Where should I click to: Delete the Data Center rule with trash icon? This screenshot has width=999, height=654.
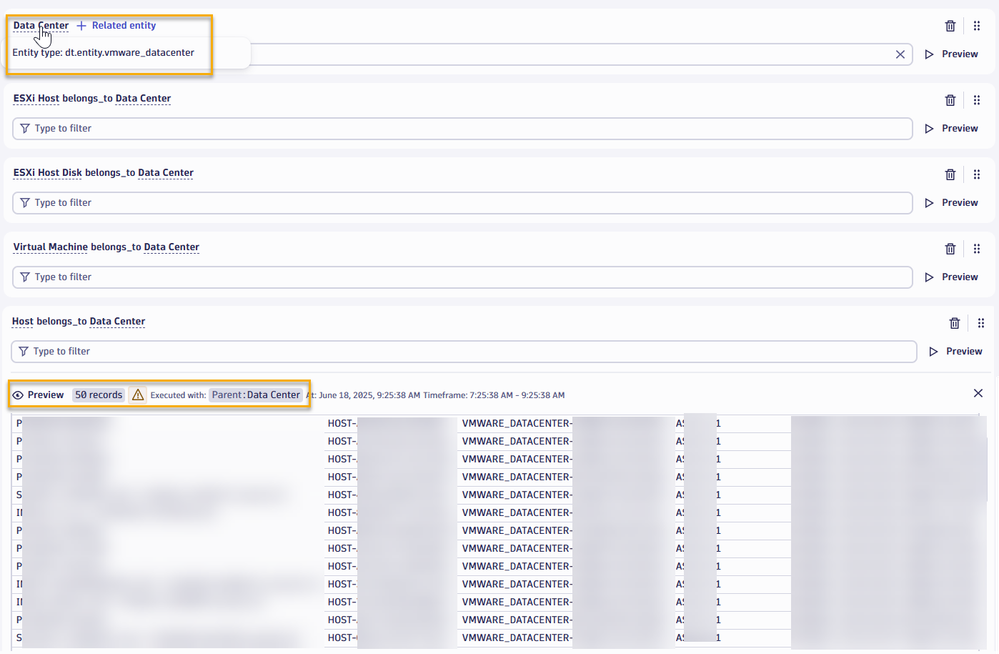tap(950, 26)
